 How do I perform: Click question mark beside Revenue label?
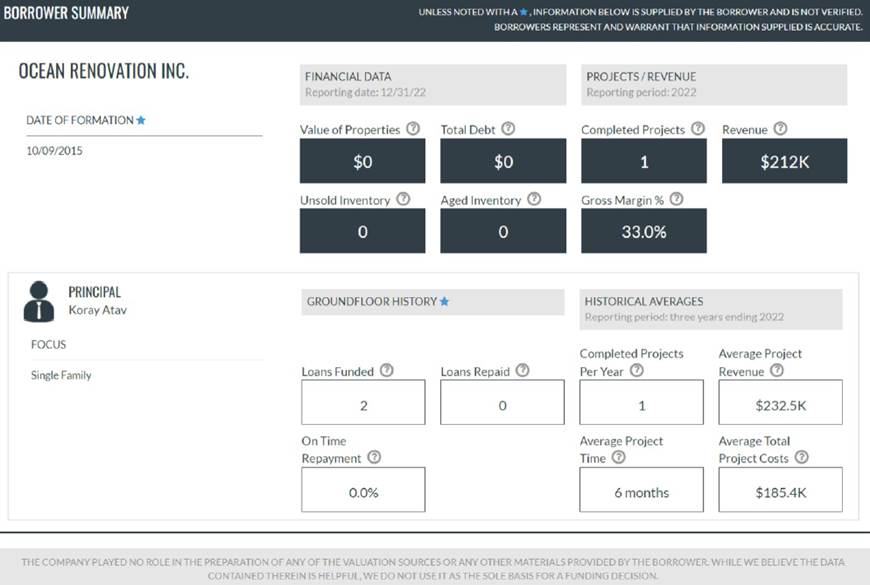point(780,129)
